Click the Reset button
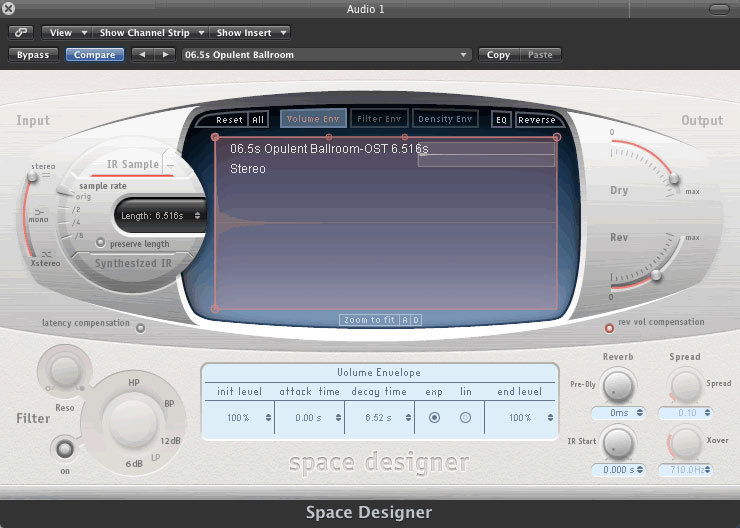 coord(229,120)
